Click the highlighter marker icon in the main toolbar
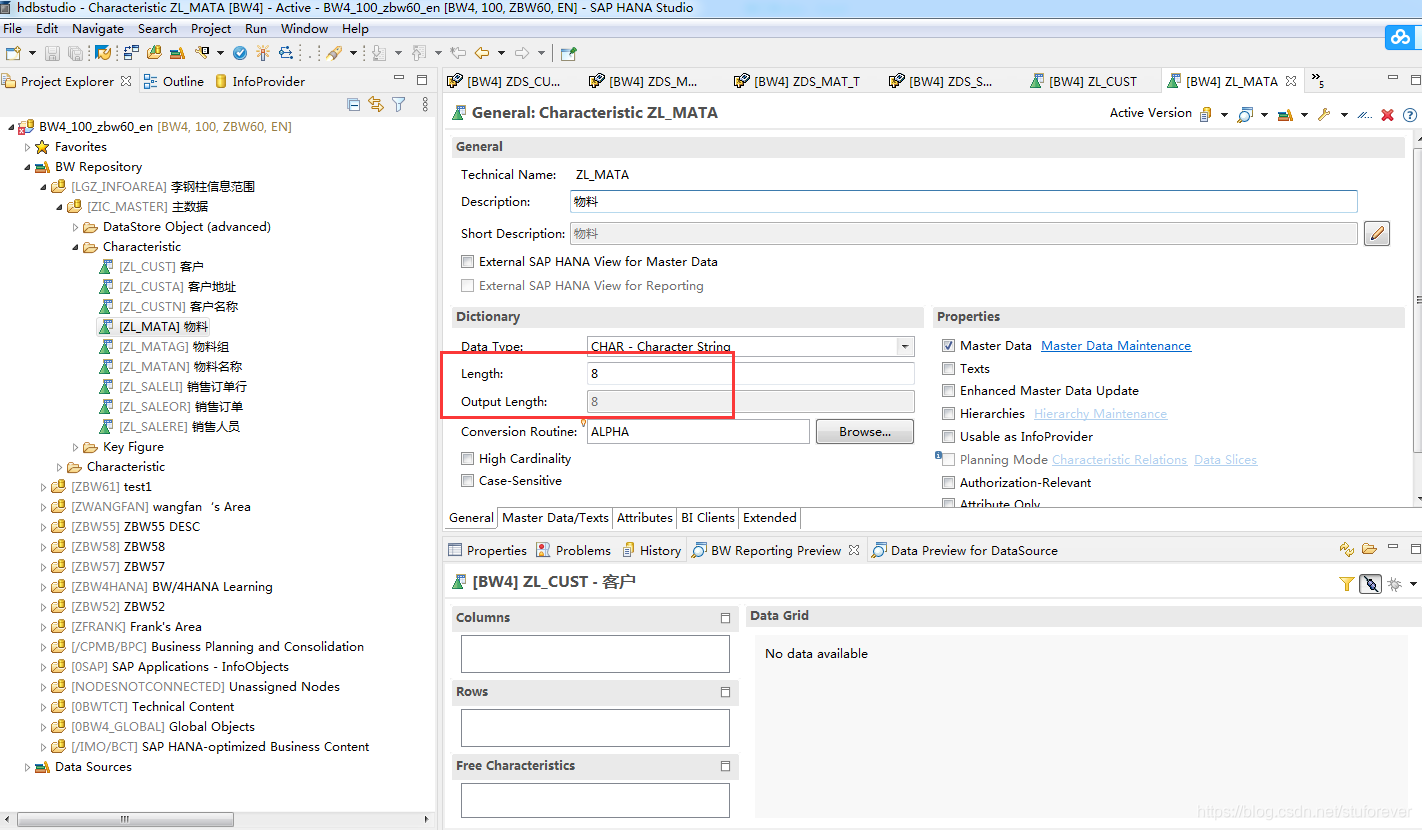 (x=334, y=53)
